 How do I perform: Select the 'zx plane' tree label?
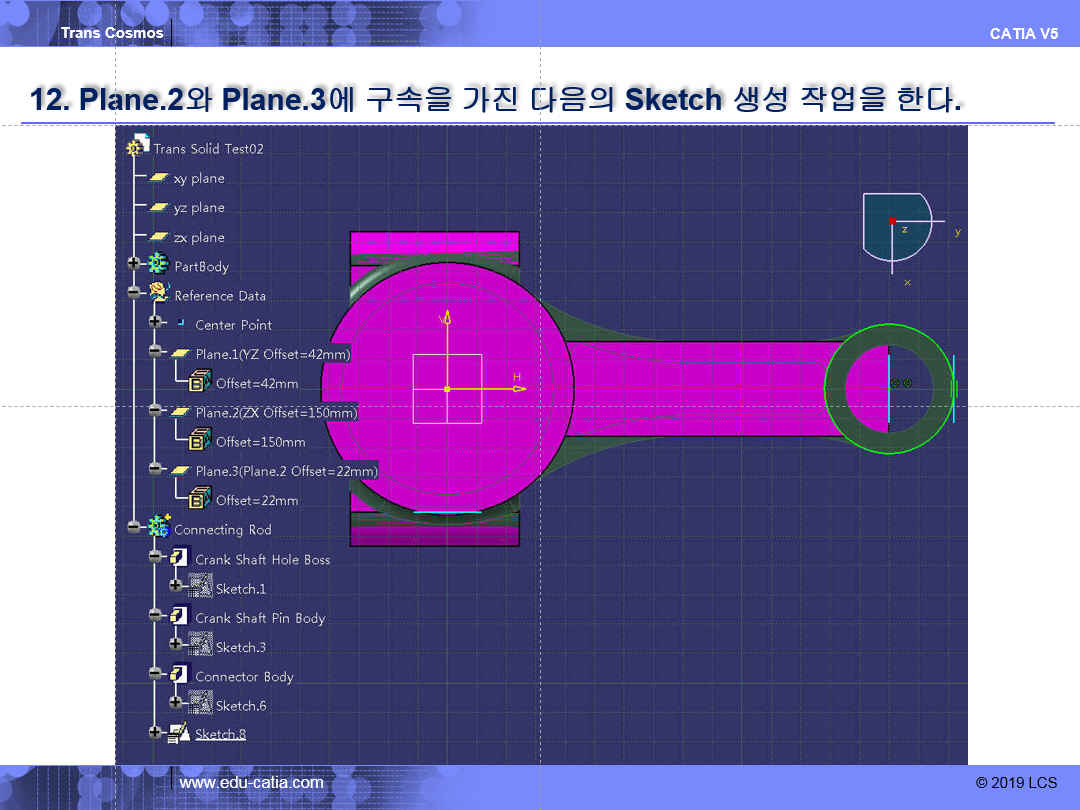[199, 238]
